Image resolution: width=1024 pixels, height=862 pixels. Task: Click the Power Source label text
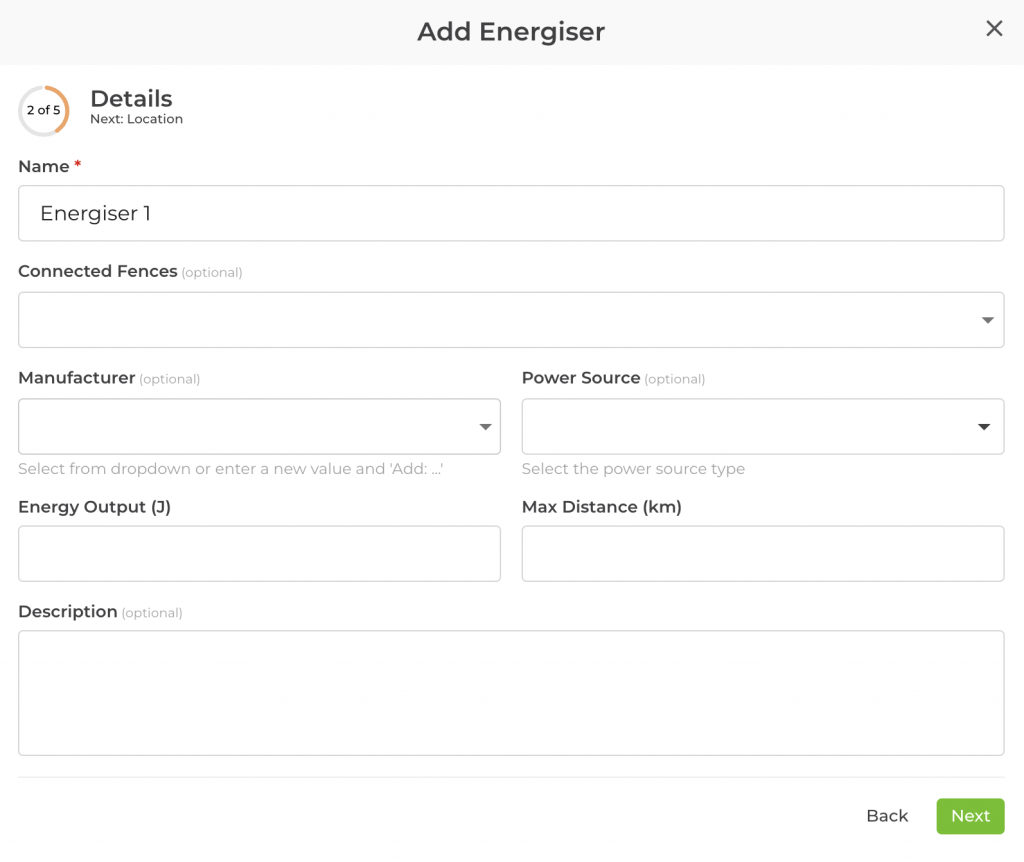click(581, 378)
